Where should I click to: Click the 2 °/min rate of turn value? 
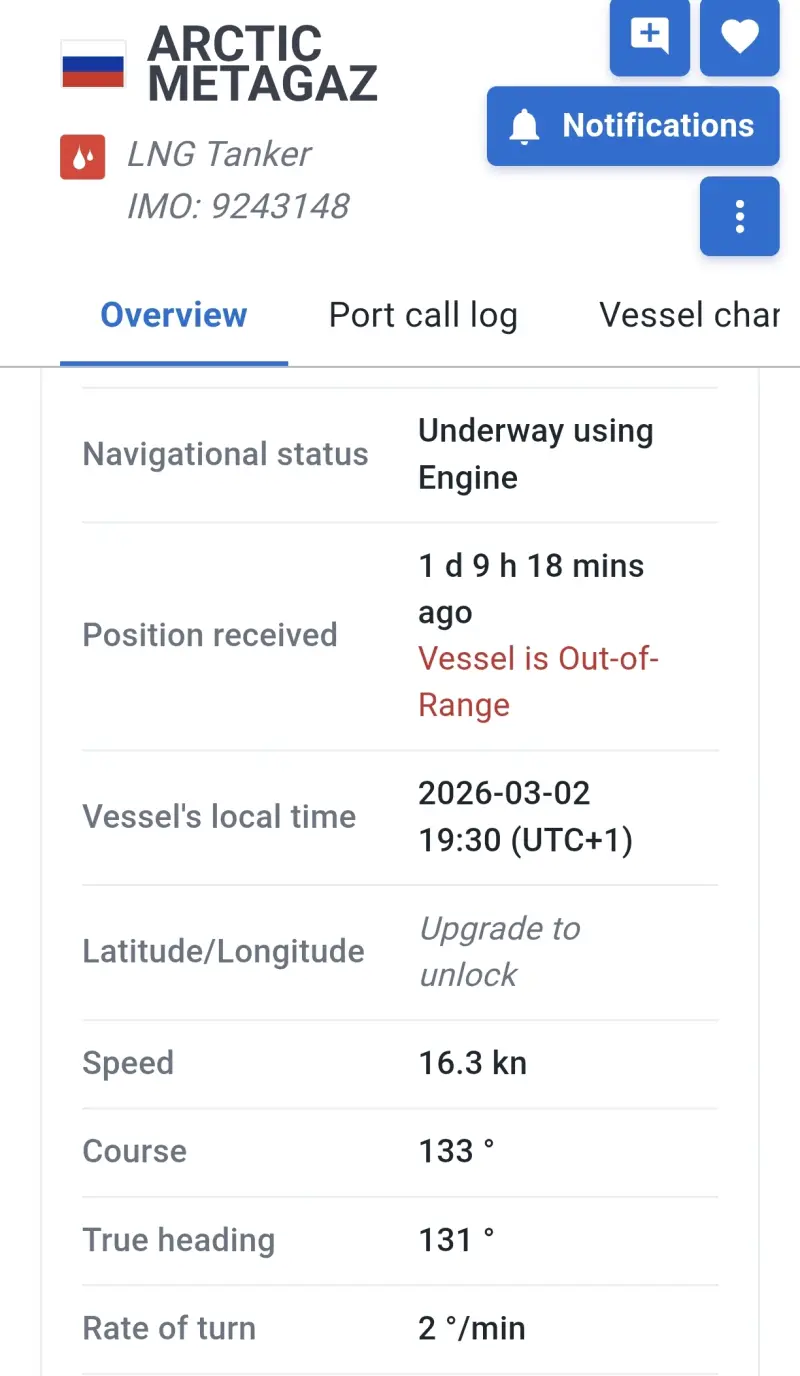point(471,1328)
